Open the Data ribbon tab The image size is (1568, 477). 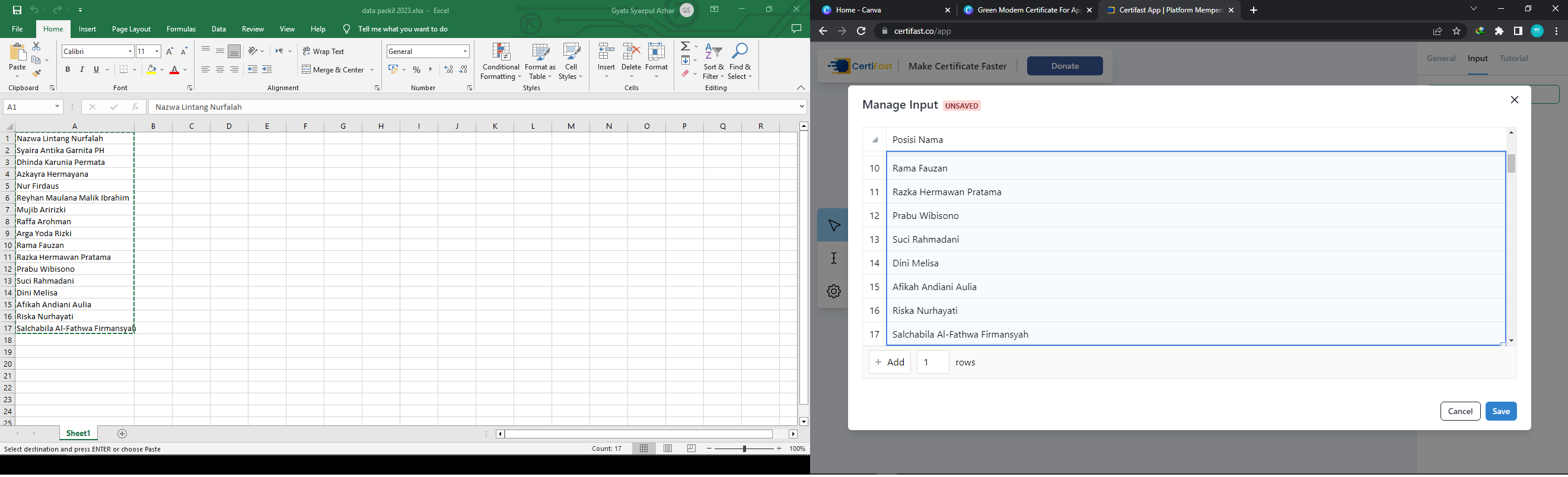(x=219, y=29)
